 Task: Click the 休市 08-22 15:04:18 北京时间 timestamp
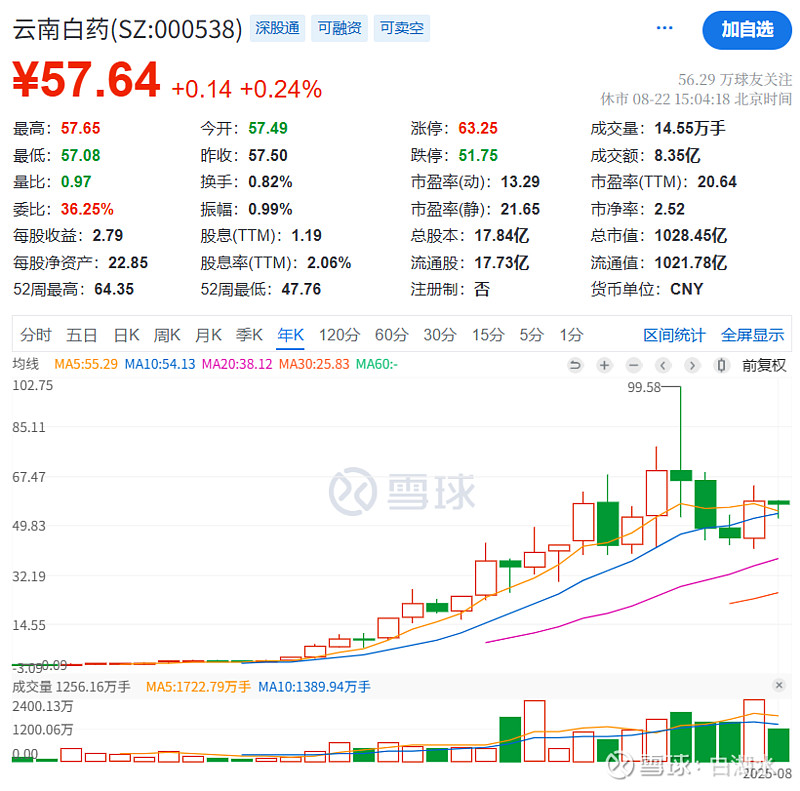pos(696,99)
